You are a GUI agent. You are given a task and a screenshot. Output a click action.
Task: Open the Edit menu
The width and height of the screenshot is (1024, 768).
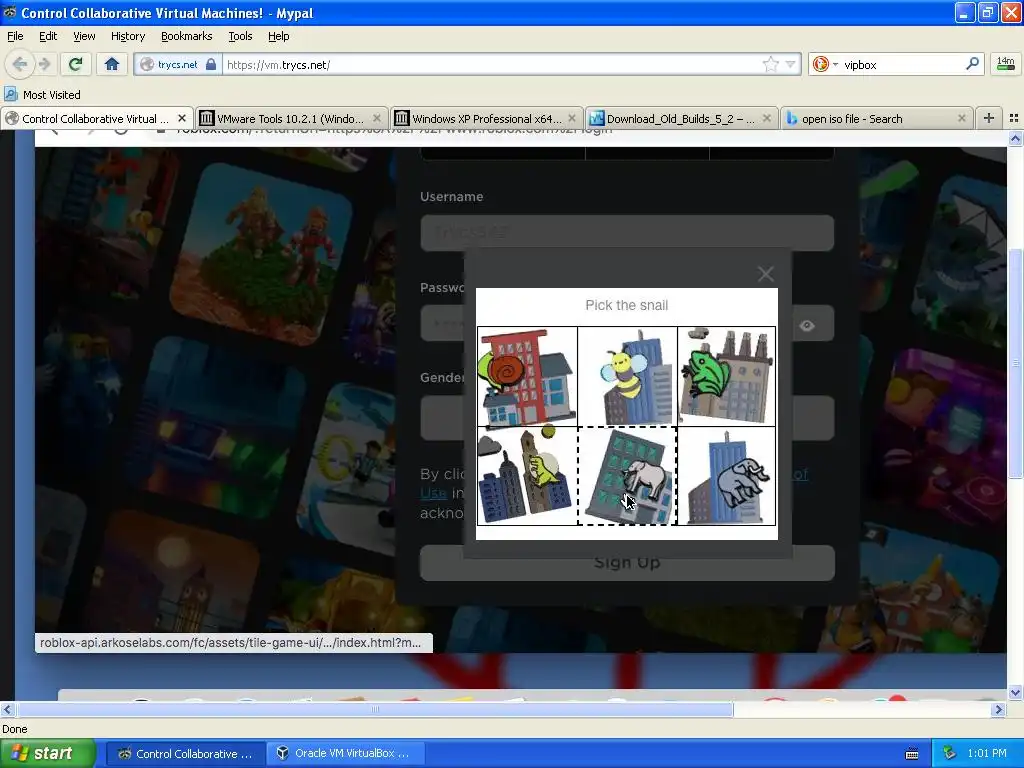click(48, 36)
